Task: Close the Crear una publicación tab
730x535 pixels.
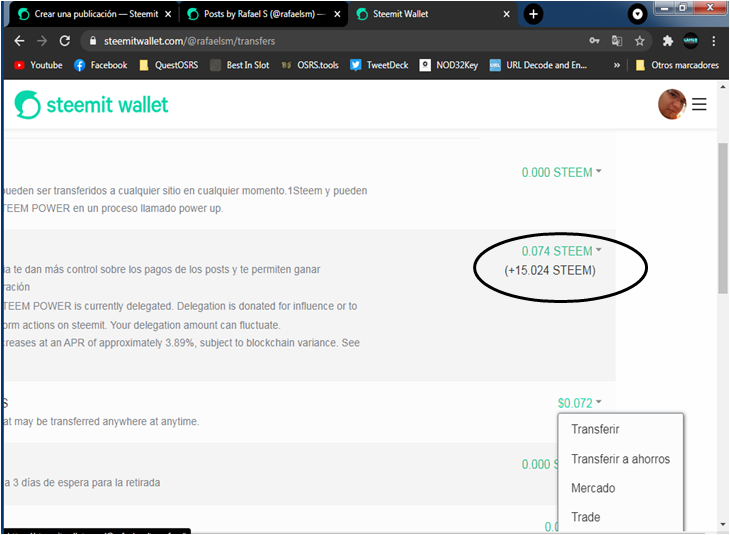Action: [x=168, y=14]
